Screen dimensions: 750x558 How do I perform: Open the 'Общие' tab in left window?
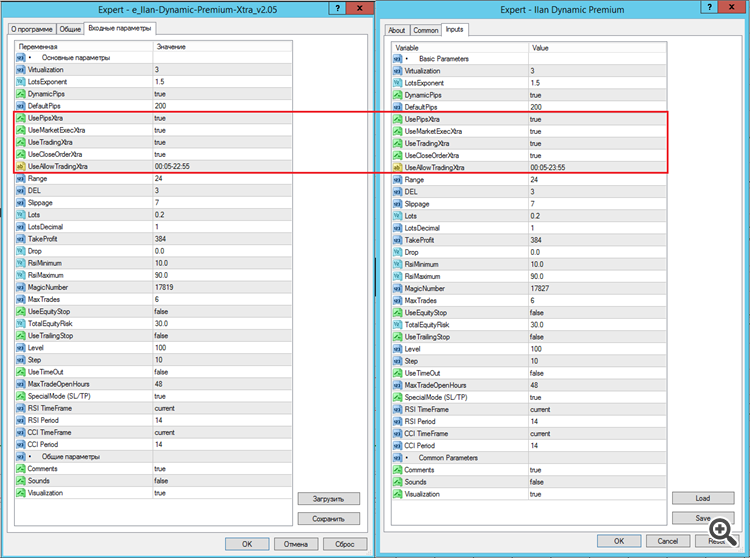70,29
